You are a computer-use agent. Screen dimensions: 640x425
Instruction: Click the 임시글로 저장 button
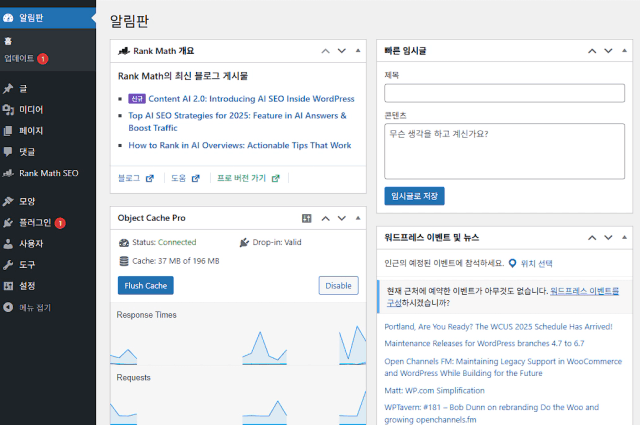click(x=414, y=196)
